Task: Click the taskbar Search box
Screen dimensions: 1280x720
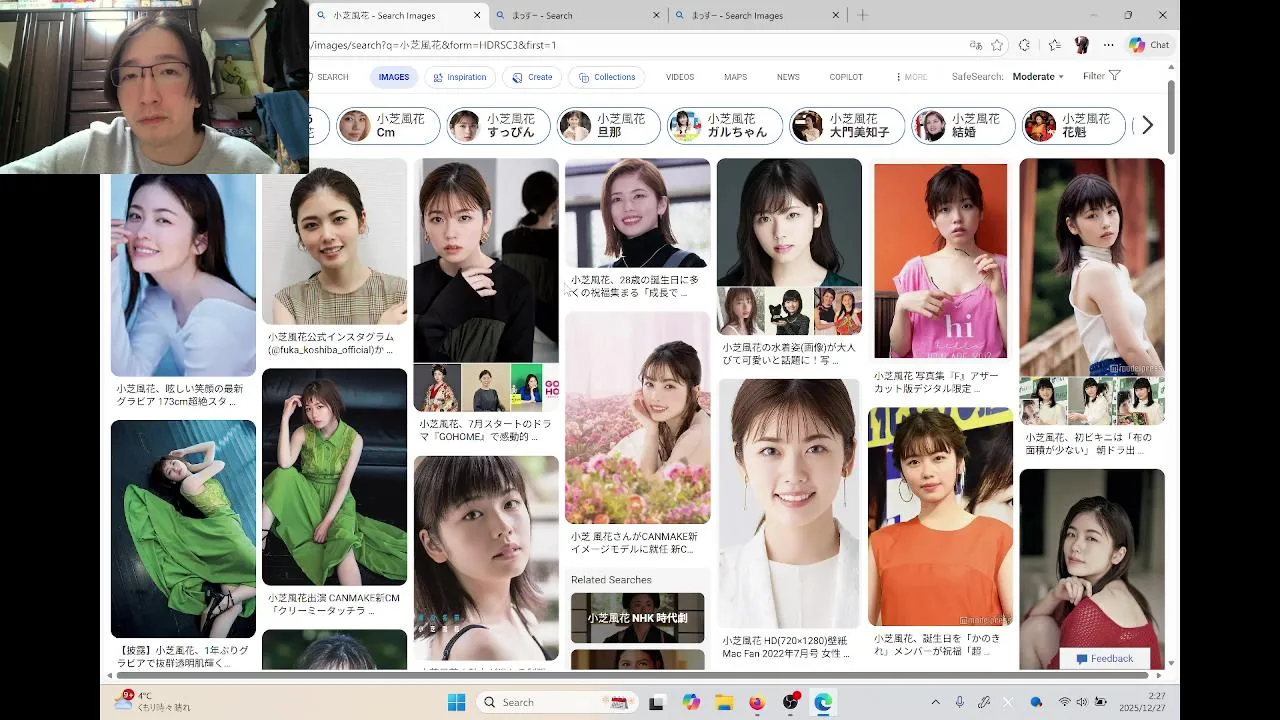Action: [557, 702]
